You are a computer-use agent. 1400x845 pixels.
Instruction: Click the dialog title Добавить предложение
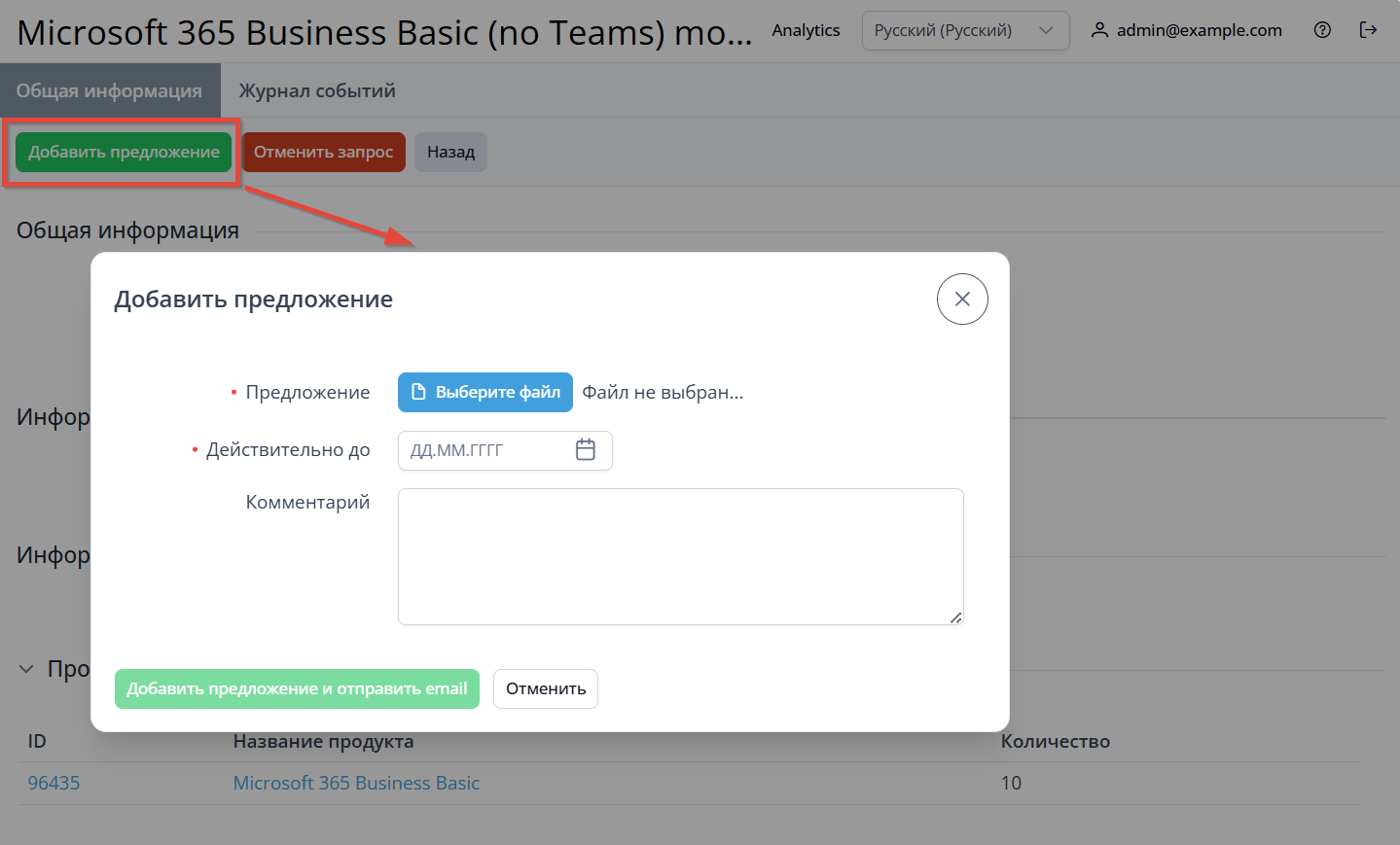(253, 299)
